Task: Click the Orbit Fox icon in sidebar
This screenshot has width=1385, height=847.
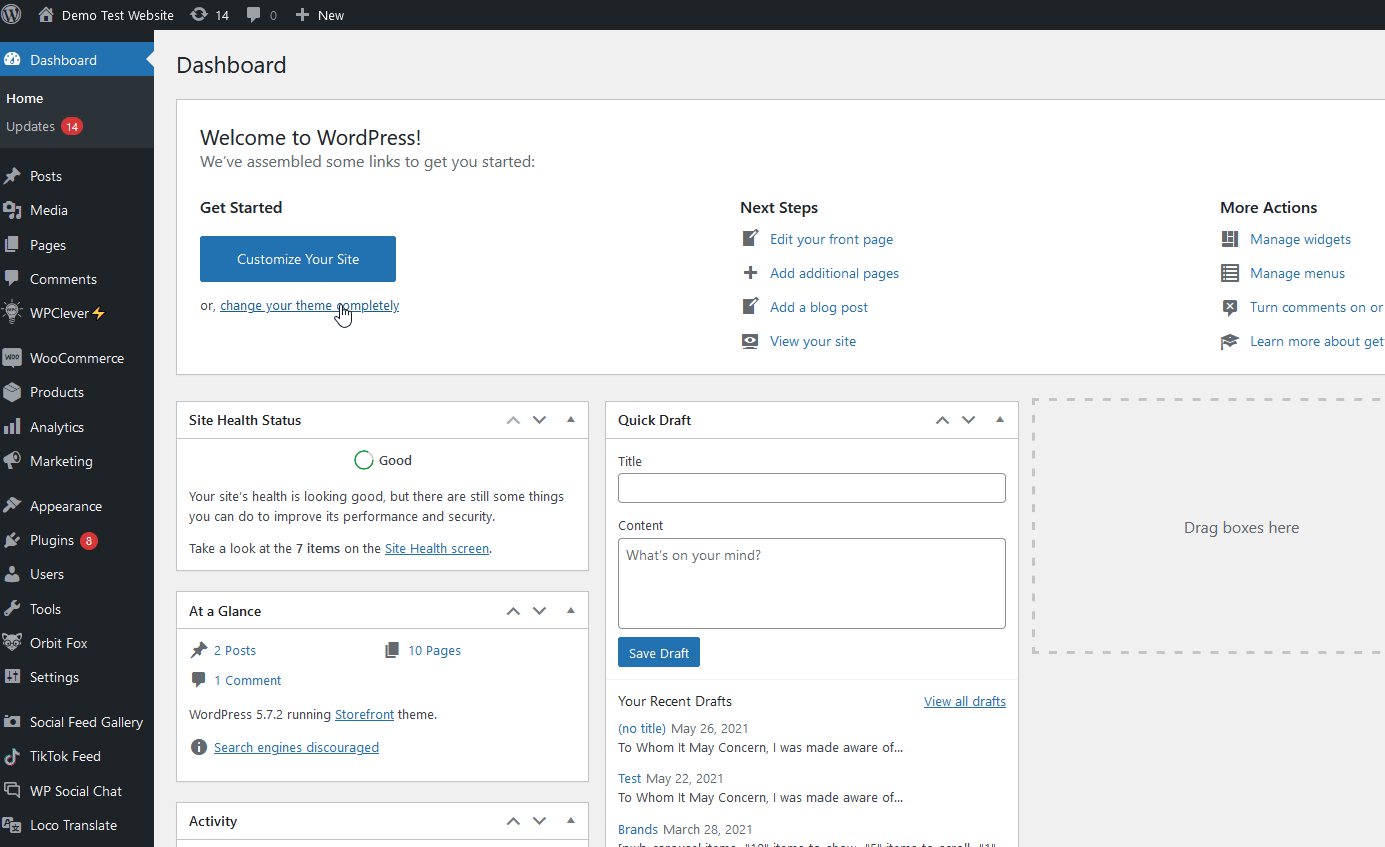Action: click(x=12, y=643)
